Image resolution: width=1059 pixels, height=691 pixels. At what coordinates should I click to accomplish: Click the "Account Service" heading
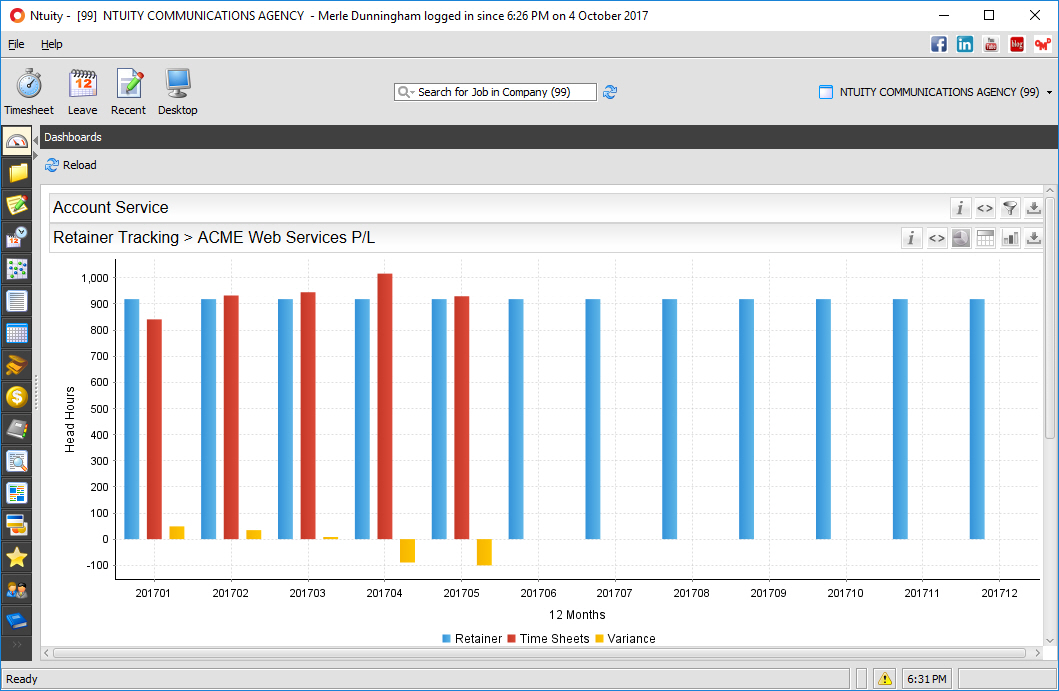111,207
